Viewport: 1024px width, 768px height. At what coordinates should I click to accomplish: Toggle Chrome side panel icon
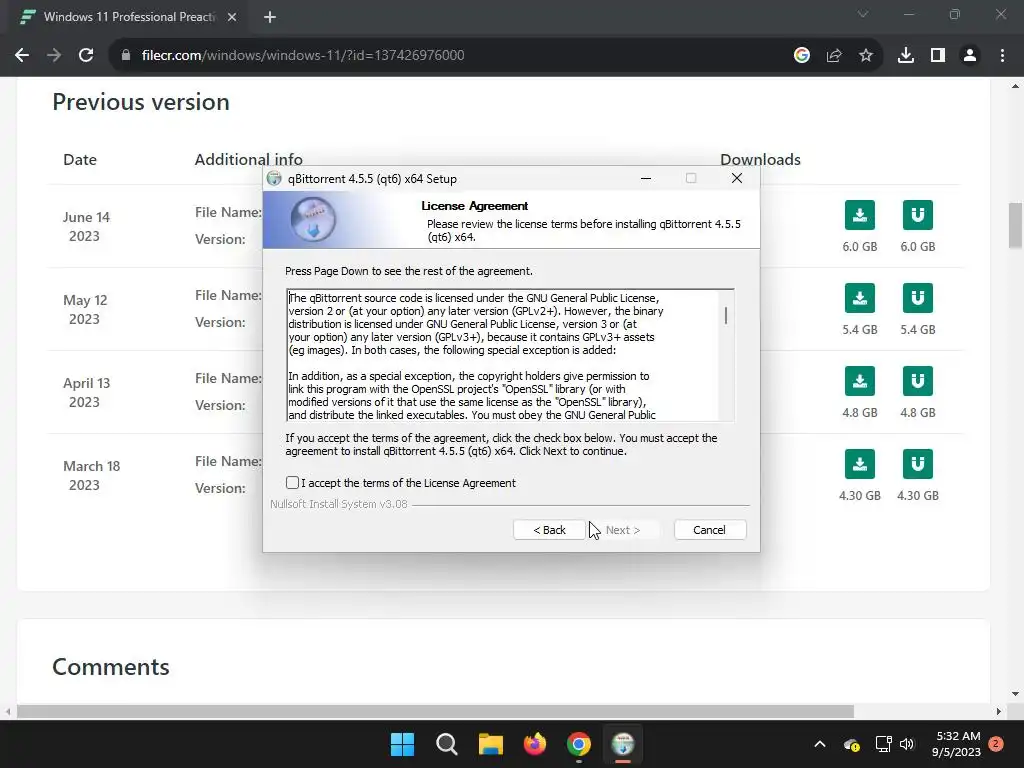(938, 55)
